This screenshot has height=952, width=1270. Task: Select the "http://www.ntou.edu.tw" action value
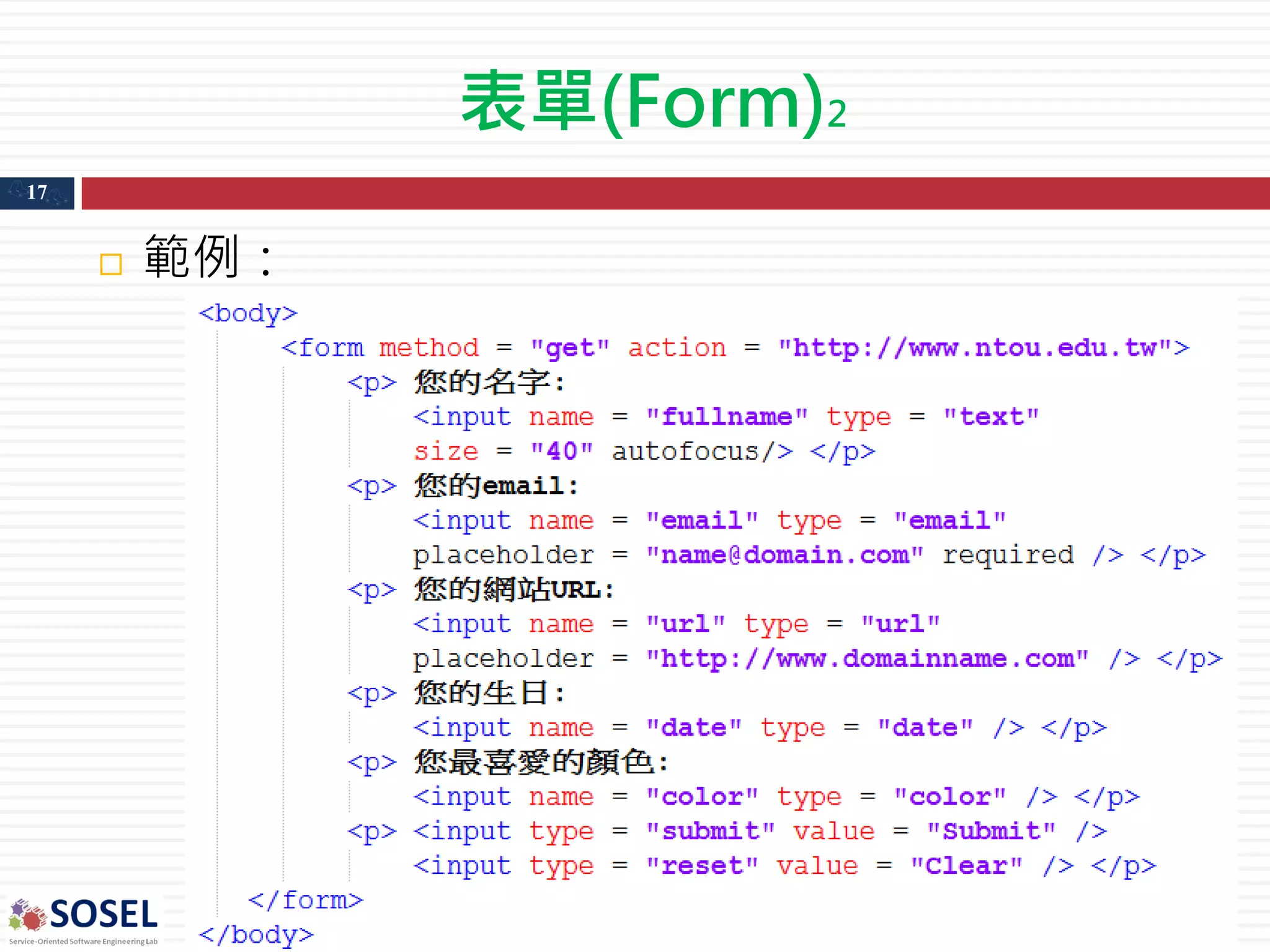[975, 348]
